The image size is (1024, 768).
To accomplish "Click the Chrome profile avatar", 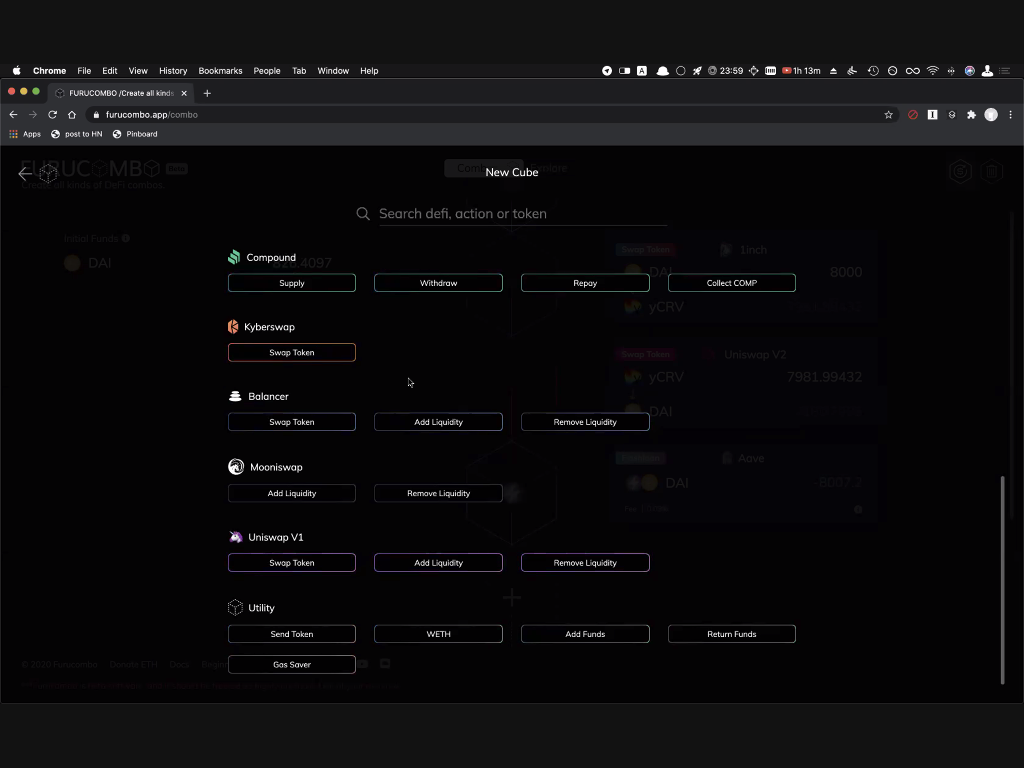I will 991,114.
